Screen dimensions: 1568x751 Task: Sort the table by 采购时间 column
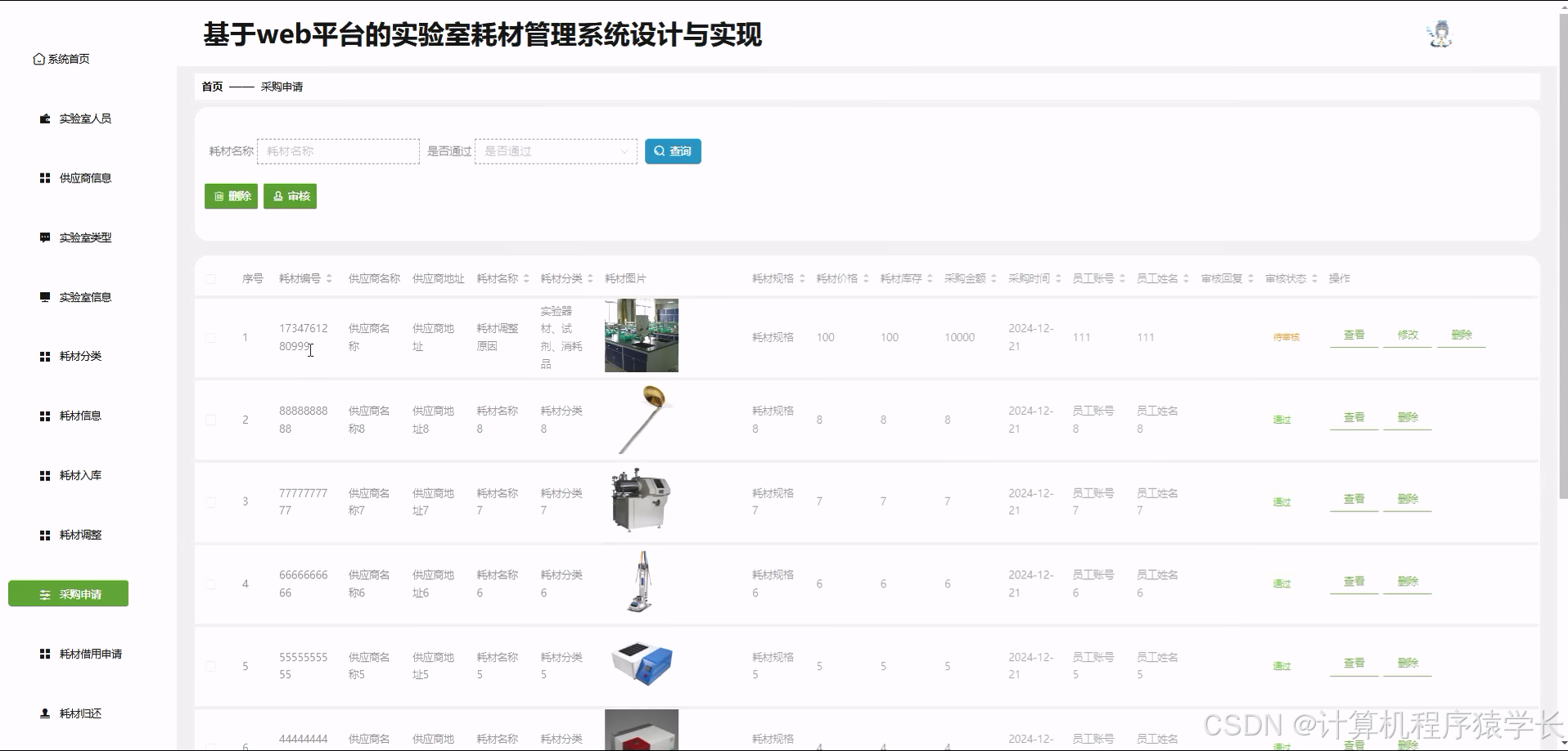1030,277
